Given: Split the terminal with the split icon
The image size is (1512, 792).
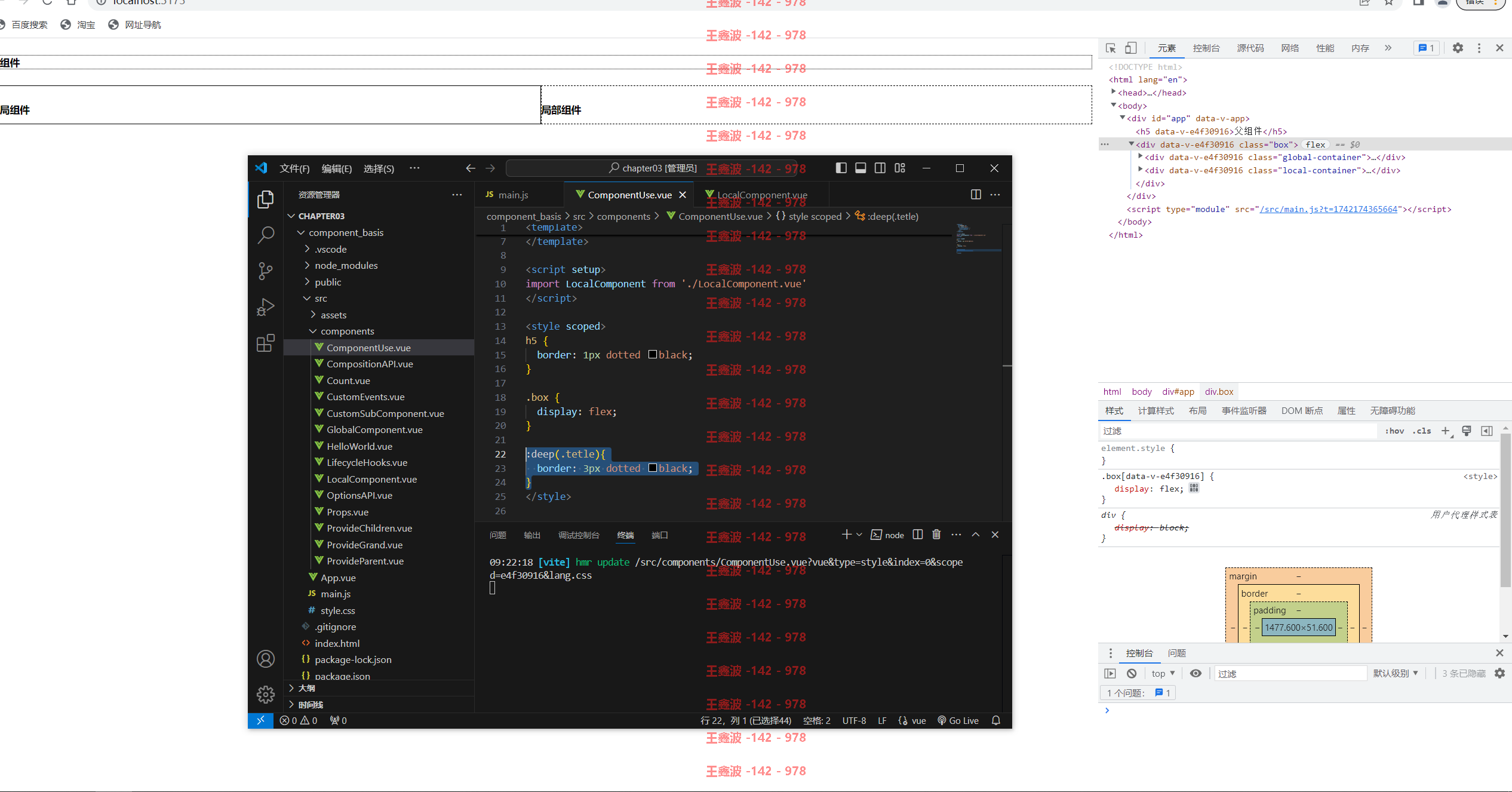Looking at the screenshot, I should [918, 535].
